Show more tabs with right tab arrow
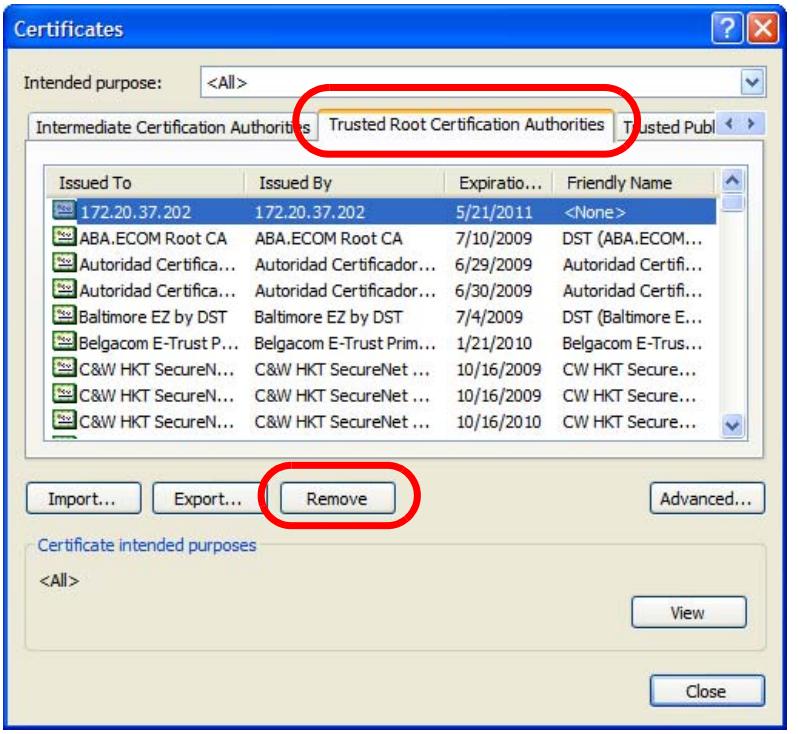The width and height of the screenshot is (798, 734). tap(751, 124)
